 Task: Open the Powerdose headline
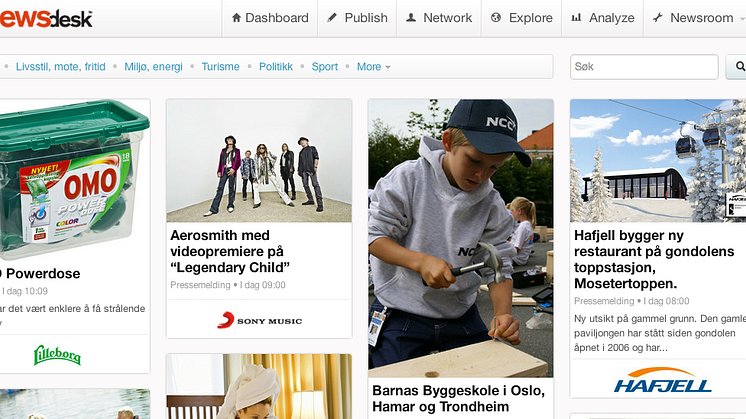pyautogui.click(x=40, y=273)
